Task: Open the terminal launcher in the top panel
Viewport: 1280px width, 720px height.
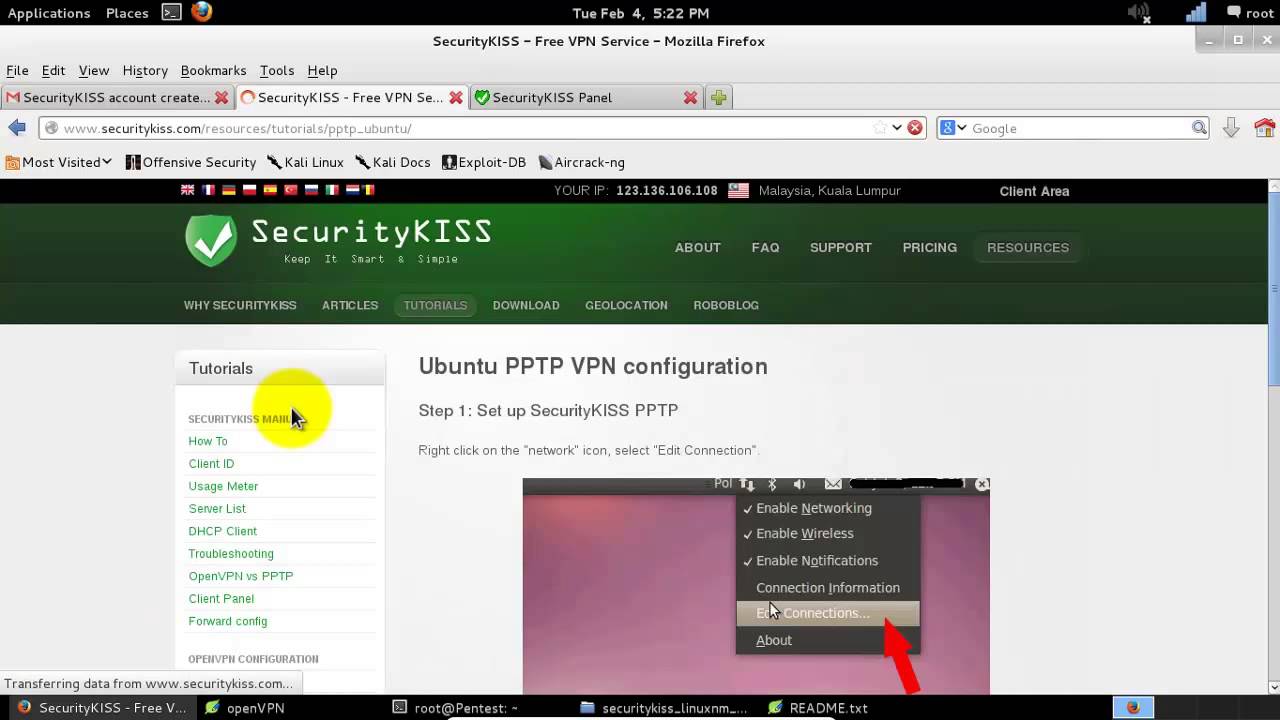Action: click(171, 12)
